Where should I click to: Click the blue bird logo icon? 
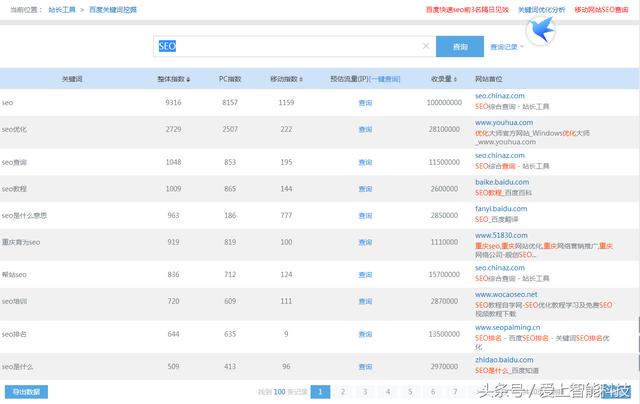[x=542, y=30]
